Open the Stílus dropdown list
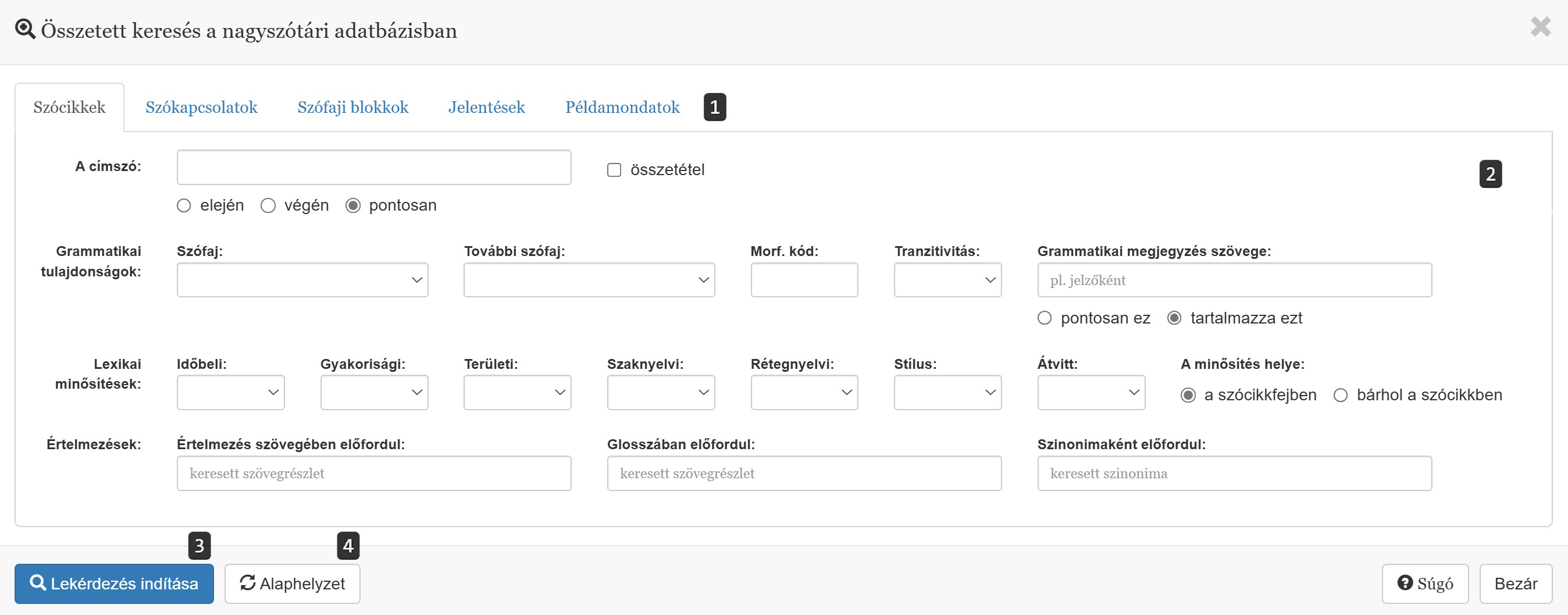 pos(947,393)
